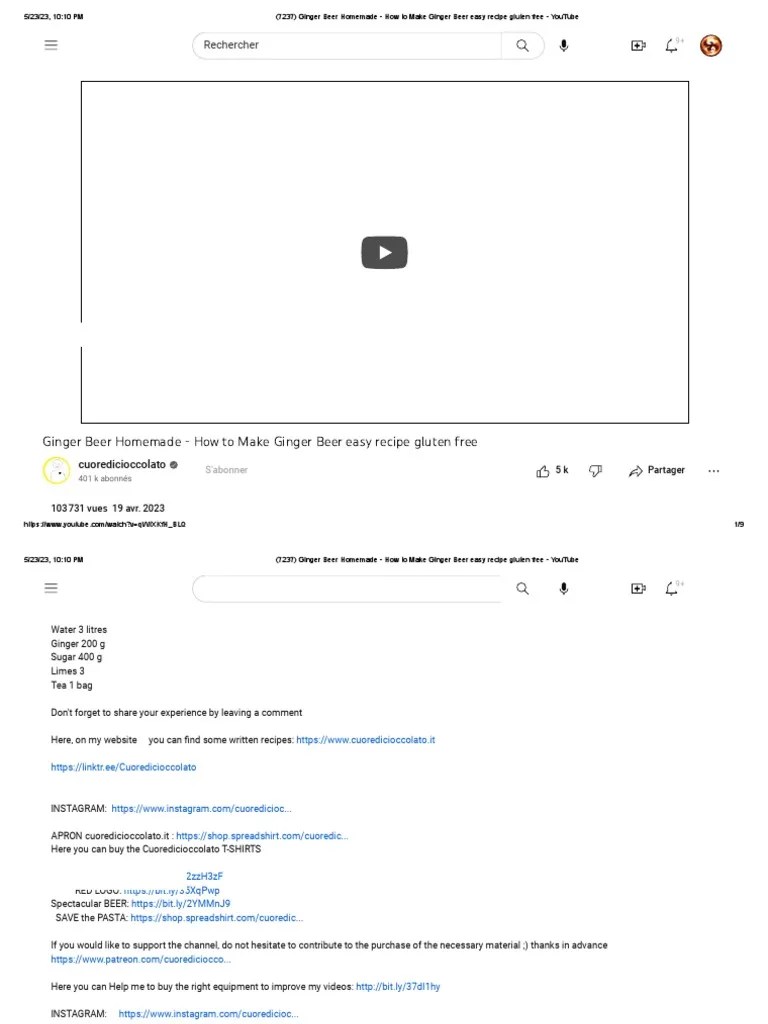
Task: Activate voice search microphone in top bar
Action: point(564,45)
